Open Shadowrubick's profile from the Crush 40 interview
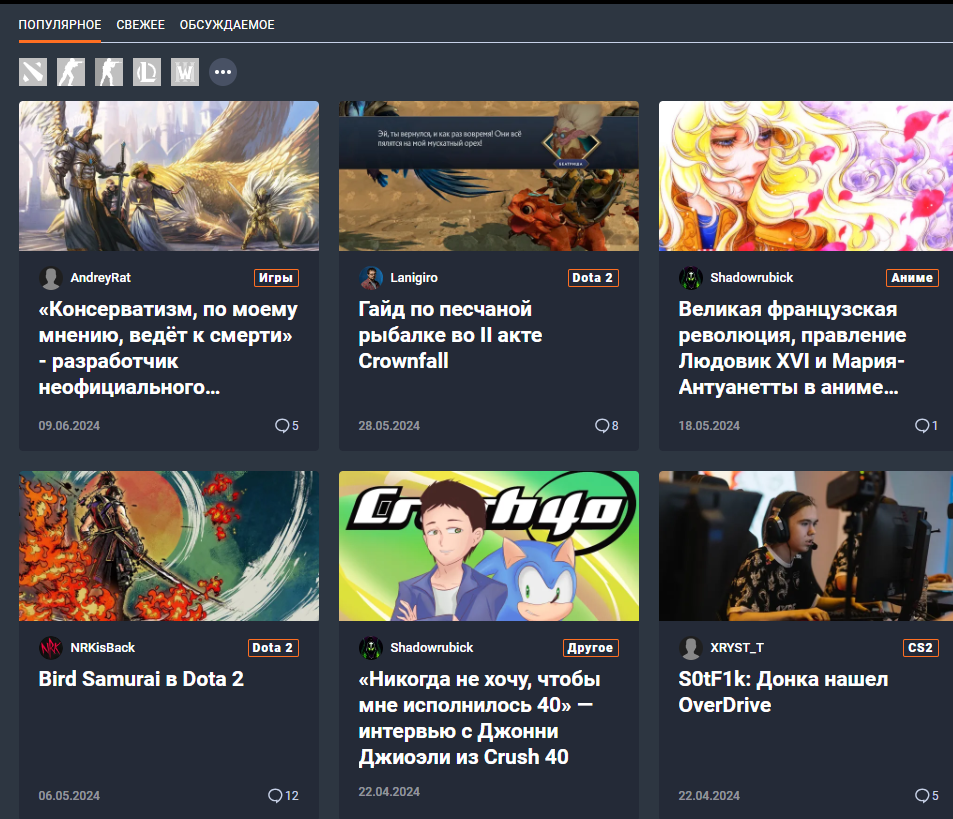 click(x=432, y=648)
